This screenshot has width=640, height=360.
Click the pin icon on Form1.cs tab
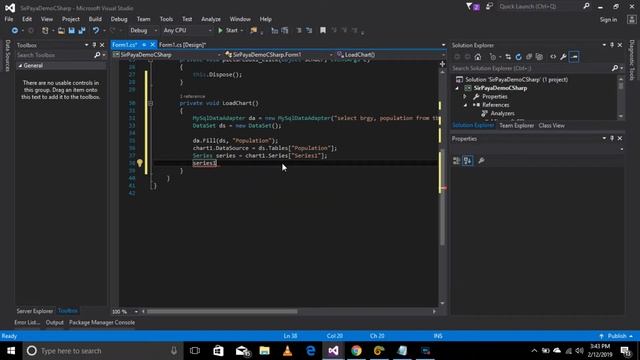[x=144, y=45]
